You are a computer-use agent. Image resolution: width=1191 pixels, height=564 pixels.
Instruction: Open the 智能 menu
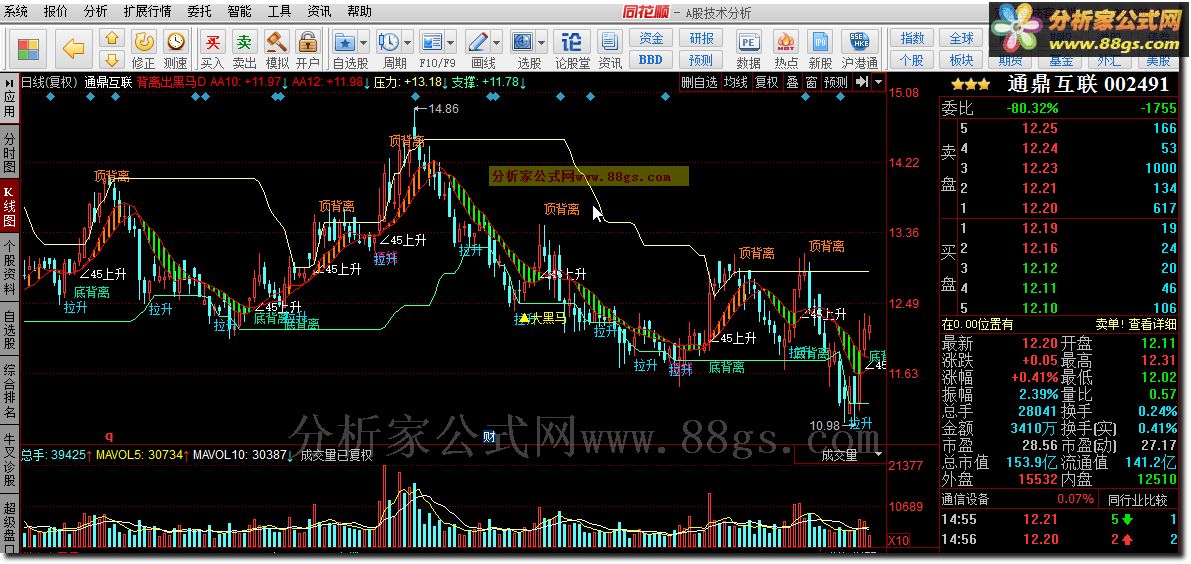tap(239, 11)
